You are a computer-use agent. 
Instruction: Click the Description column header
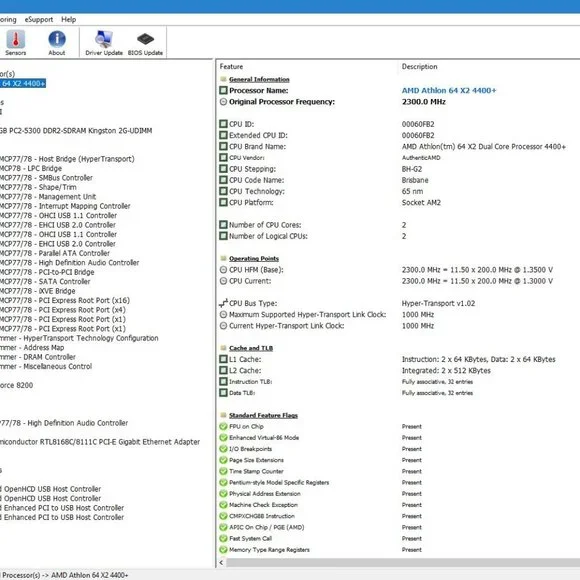click(419, 67)
